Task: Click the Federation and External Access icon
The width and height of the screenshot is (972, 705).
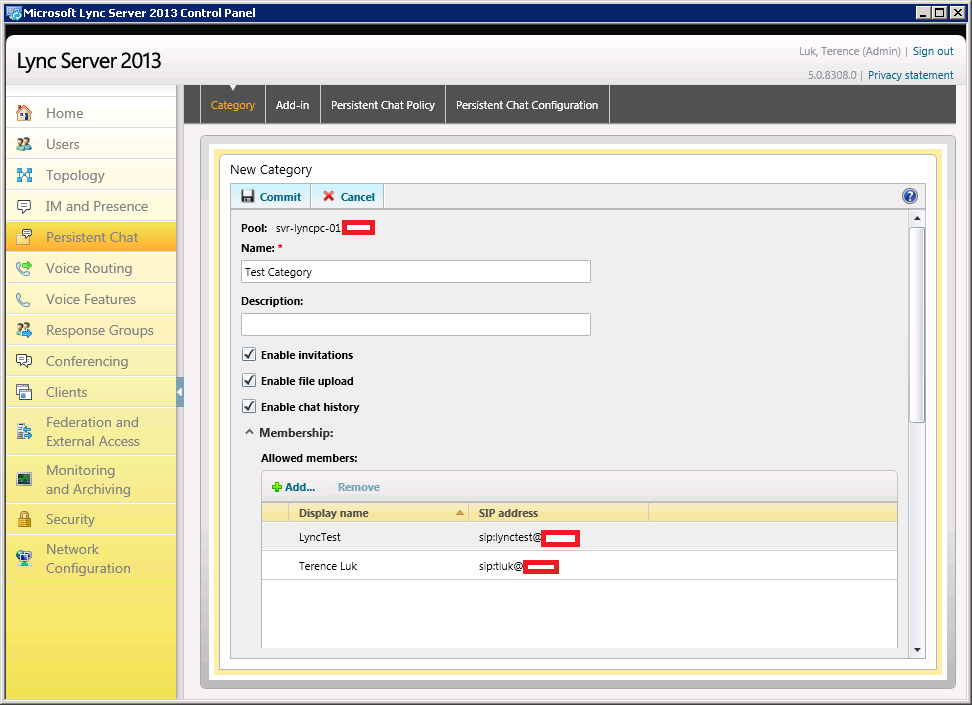Action: [x=24, y=432]
